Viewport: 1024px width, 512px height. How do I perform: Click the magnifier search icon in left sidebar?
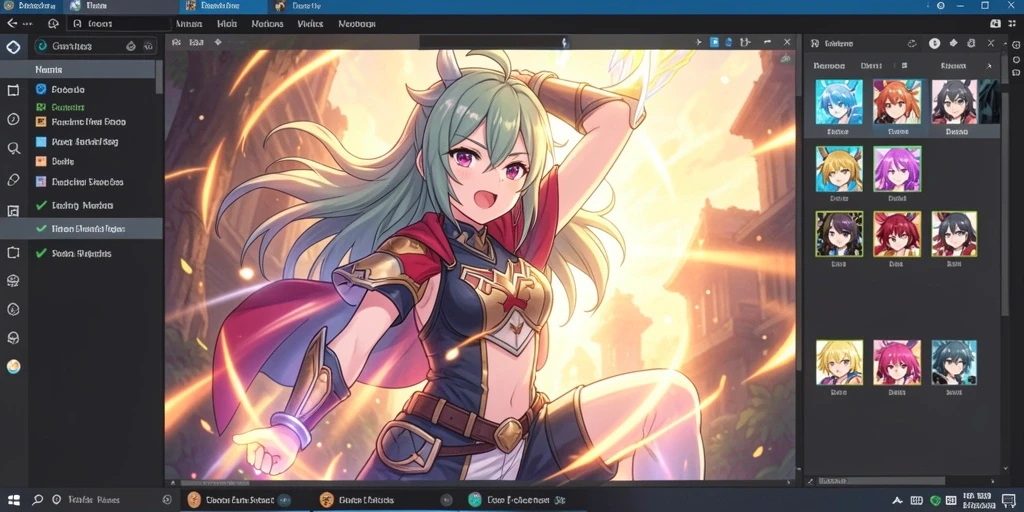pyautogui.click(x=13, y=149)
